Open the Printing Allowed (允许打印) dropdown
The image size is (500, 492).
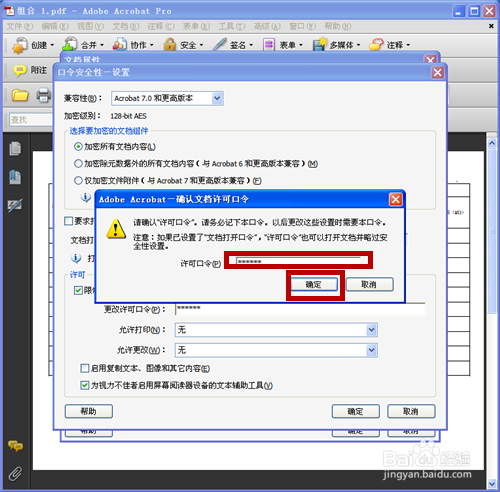tap(276, 330)
